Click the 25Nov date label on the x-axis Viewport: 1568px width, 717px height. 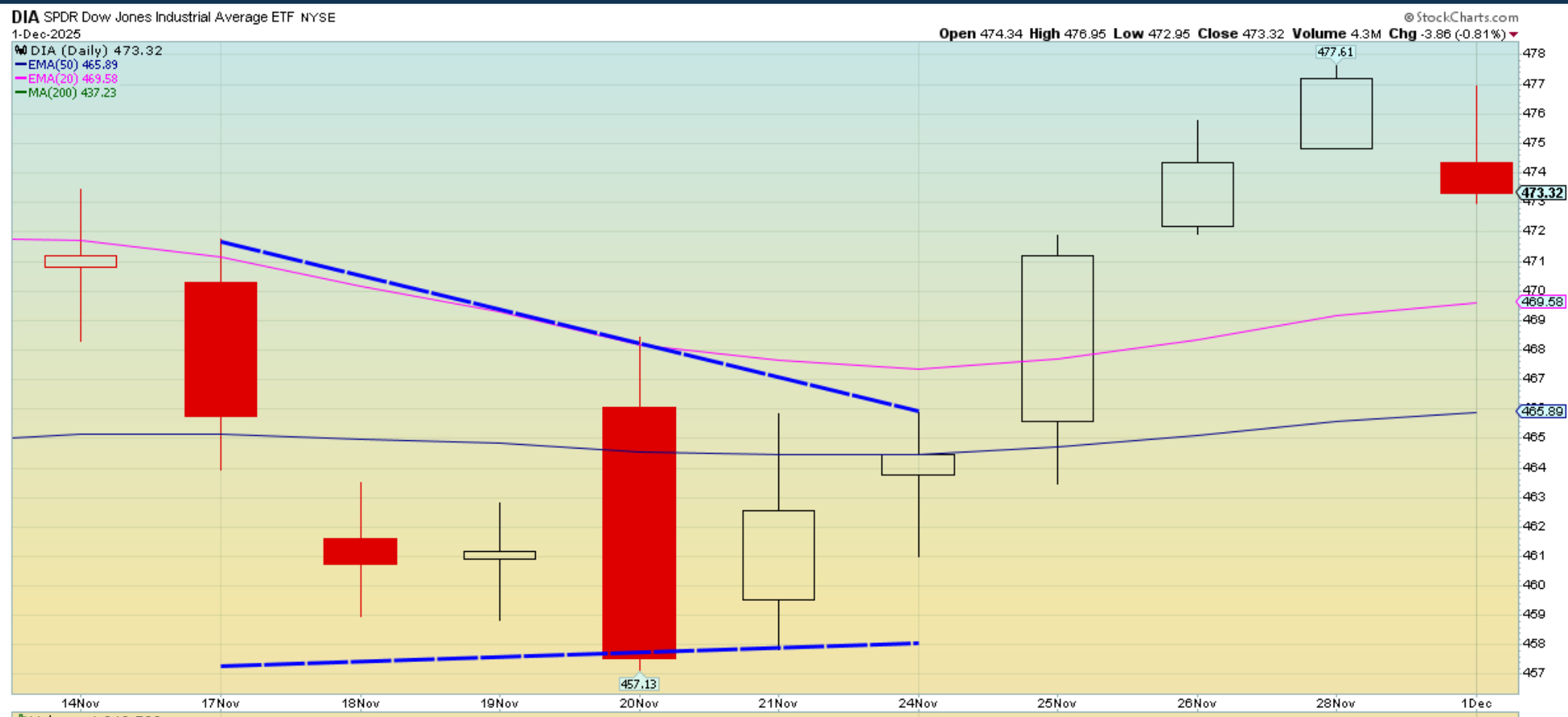1056,703
